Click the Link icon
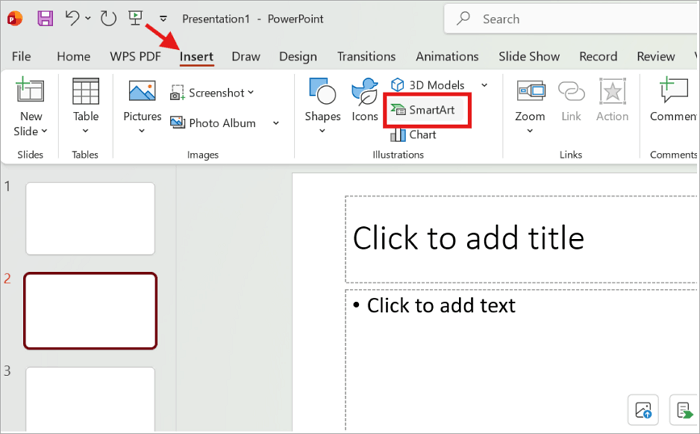Viewport: 700px width, 434px height. pyautogui.click(x=571, y=91)
